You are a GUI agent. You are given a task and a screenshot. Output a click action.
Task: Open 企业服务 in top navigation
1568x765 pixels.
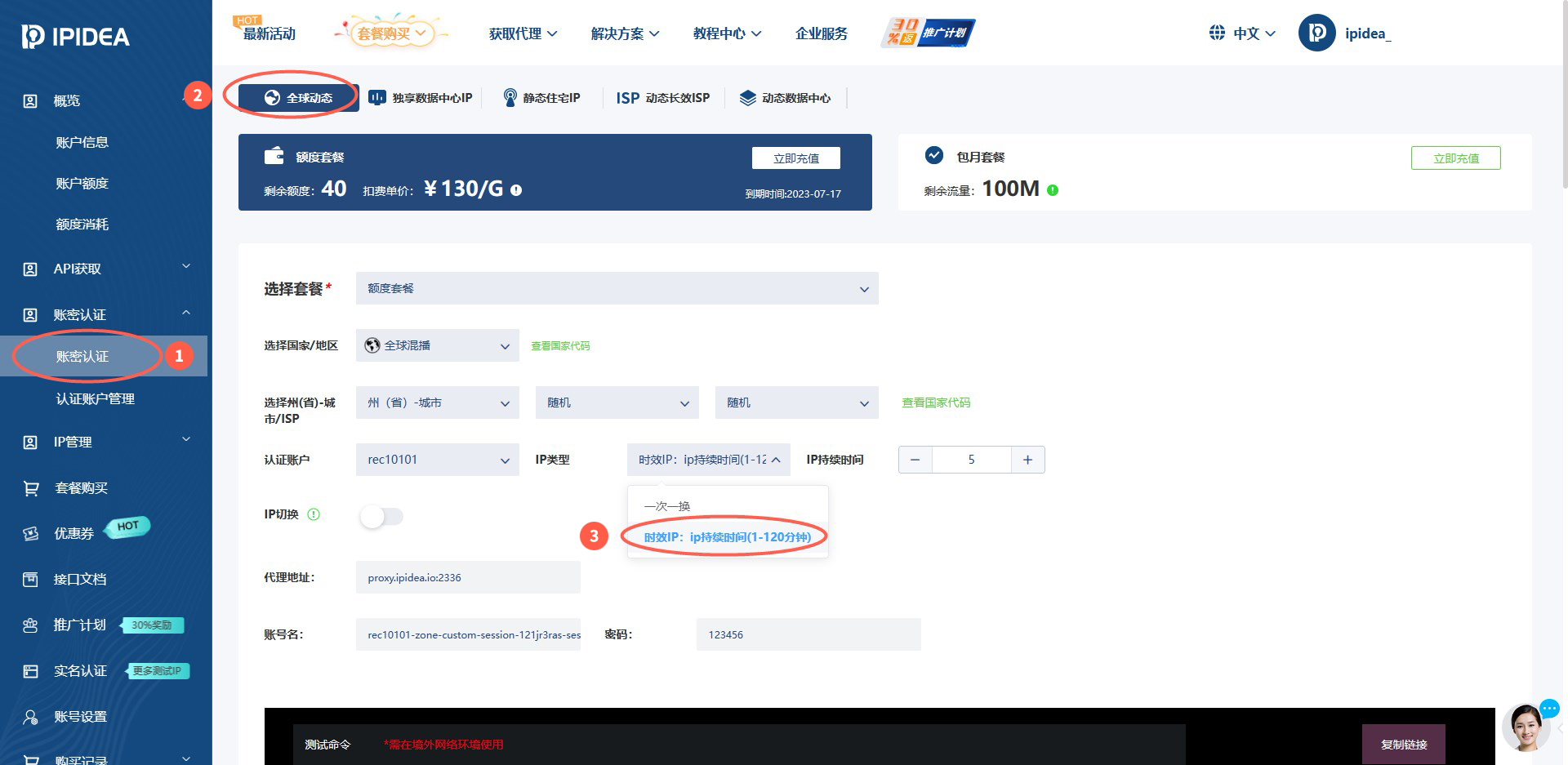pos(822,33)
